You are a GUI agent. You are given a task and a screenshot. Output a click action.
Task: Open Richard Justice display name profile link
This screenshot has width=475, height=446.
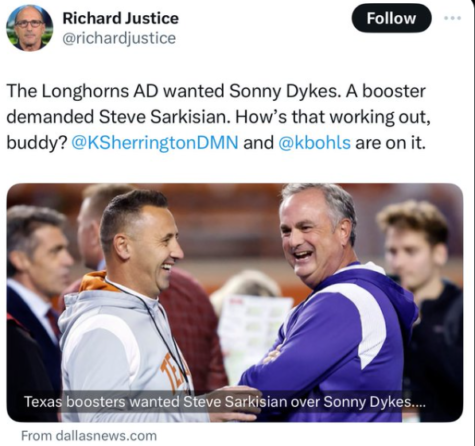(121, 18)
